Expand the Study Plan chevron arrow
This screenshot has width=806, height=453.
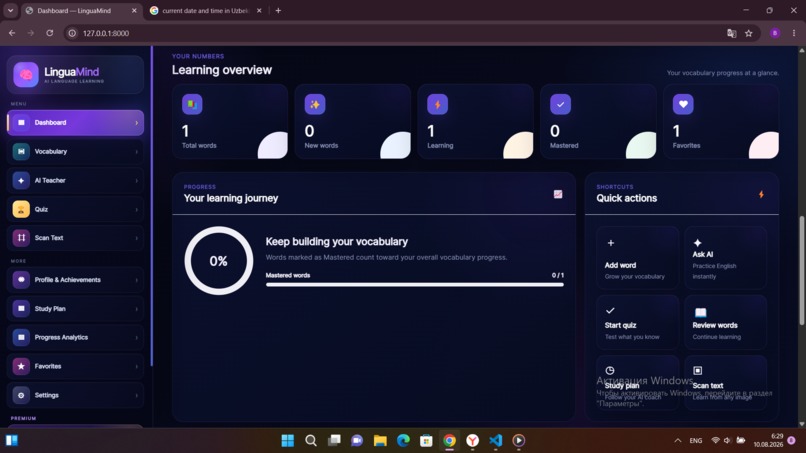coord(136,309)
